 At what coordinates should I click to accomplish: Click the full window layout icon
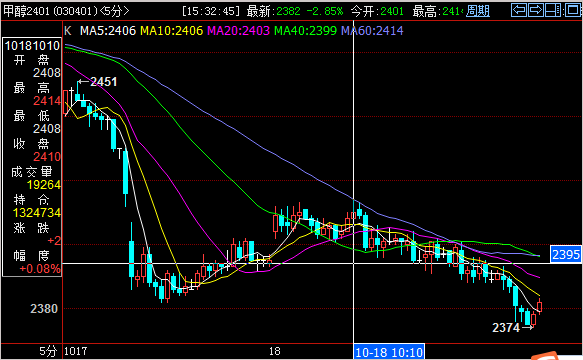pos(572,10)
